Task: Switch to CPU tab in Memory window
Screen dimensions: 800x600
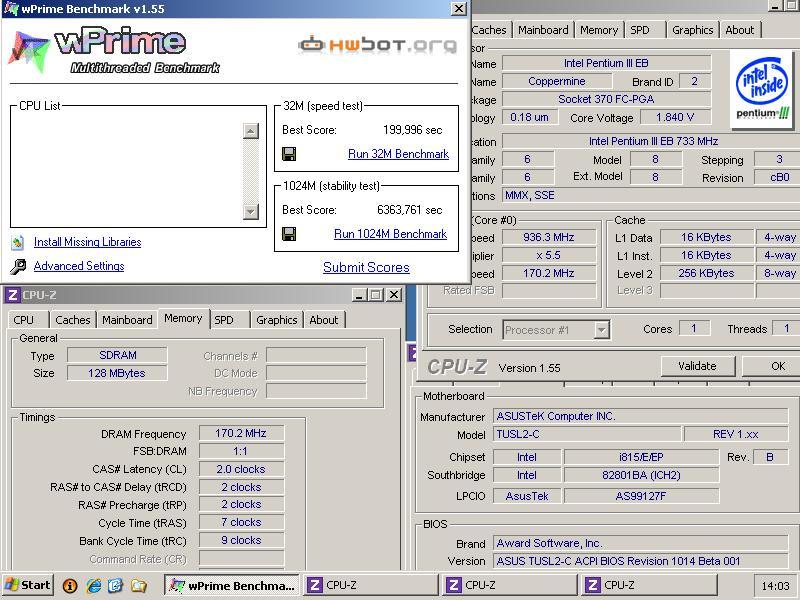Action: tap(23, 320)
